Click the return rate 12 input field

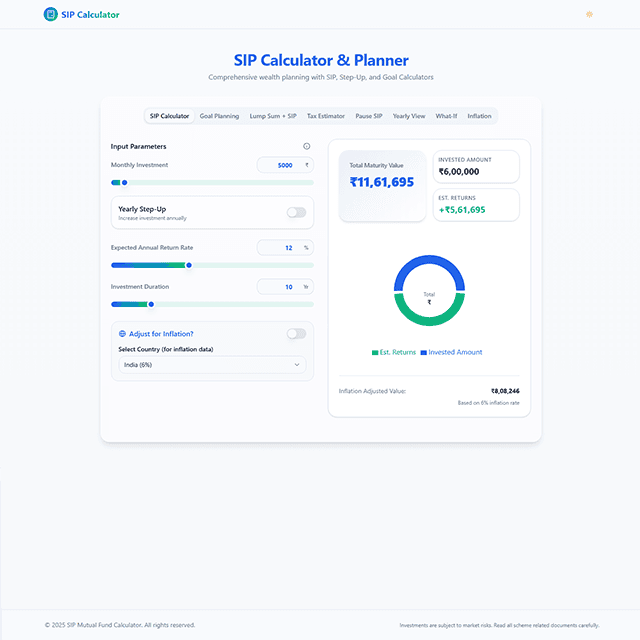coord(285,247)
